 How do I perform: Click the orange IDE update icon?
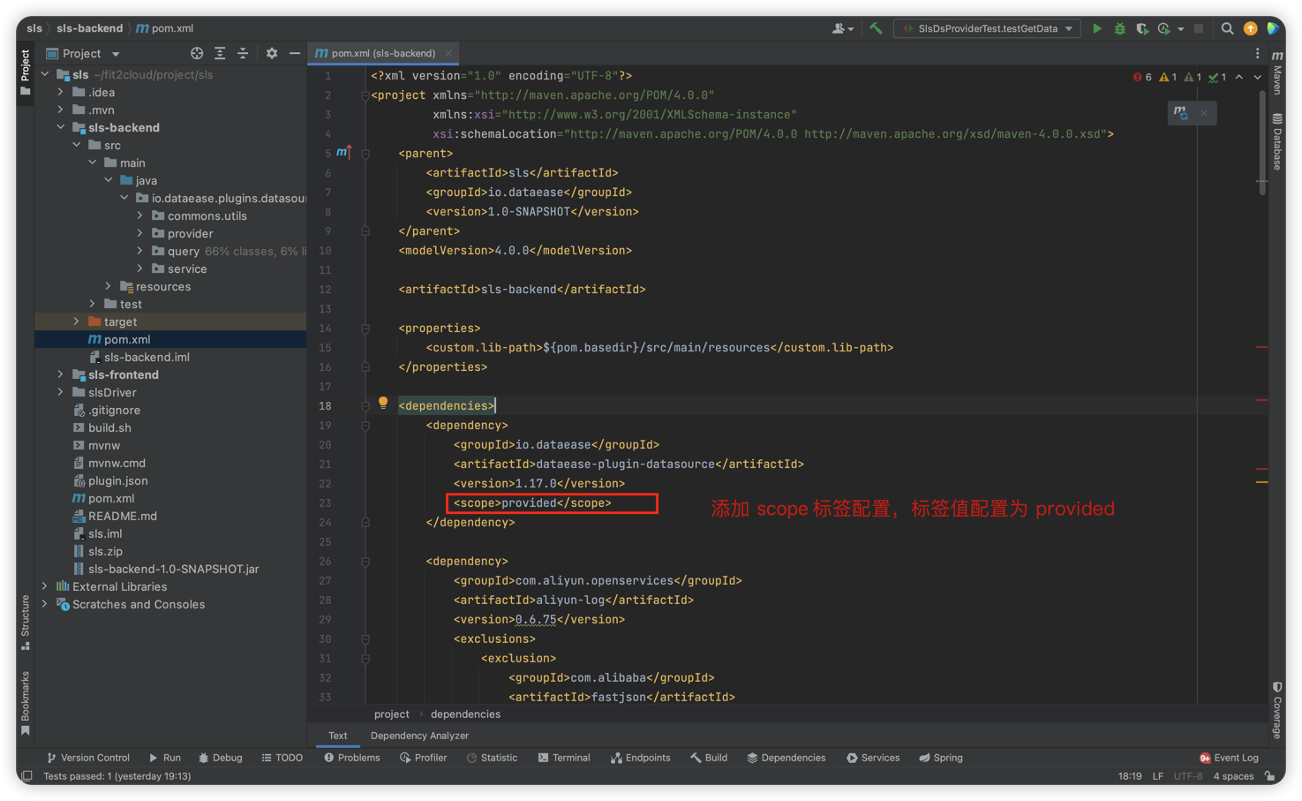[x=1250, y=29]
